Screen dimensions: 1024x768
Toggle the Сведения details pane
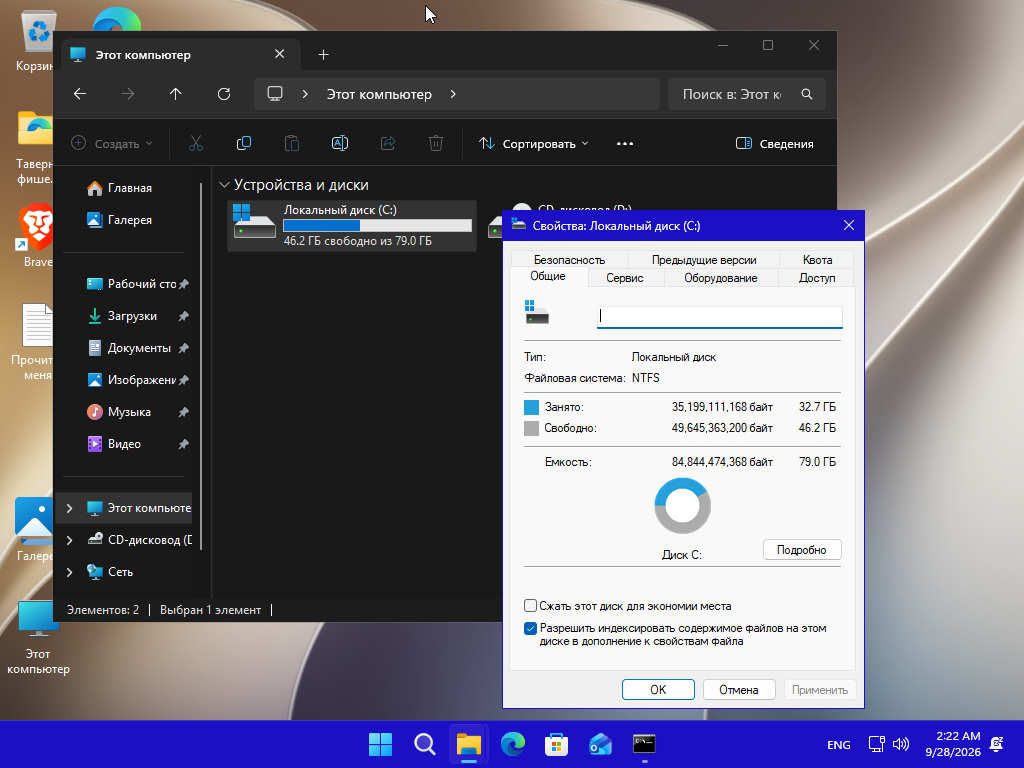coord(775,143)
